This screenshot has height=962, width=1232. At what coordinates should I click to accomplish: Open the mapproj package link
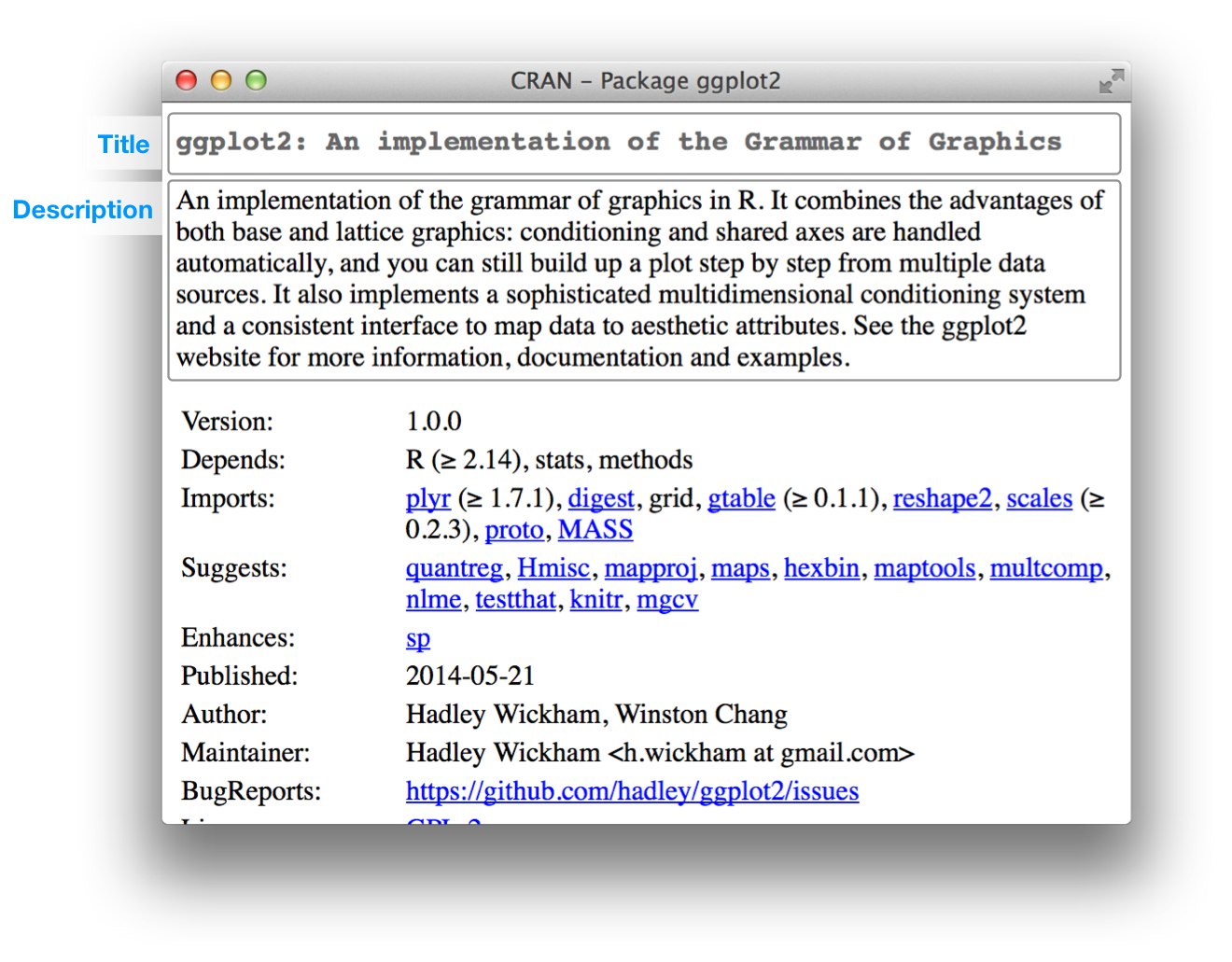click(x=651, y=569)
